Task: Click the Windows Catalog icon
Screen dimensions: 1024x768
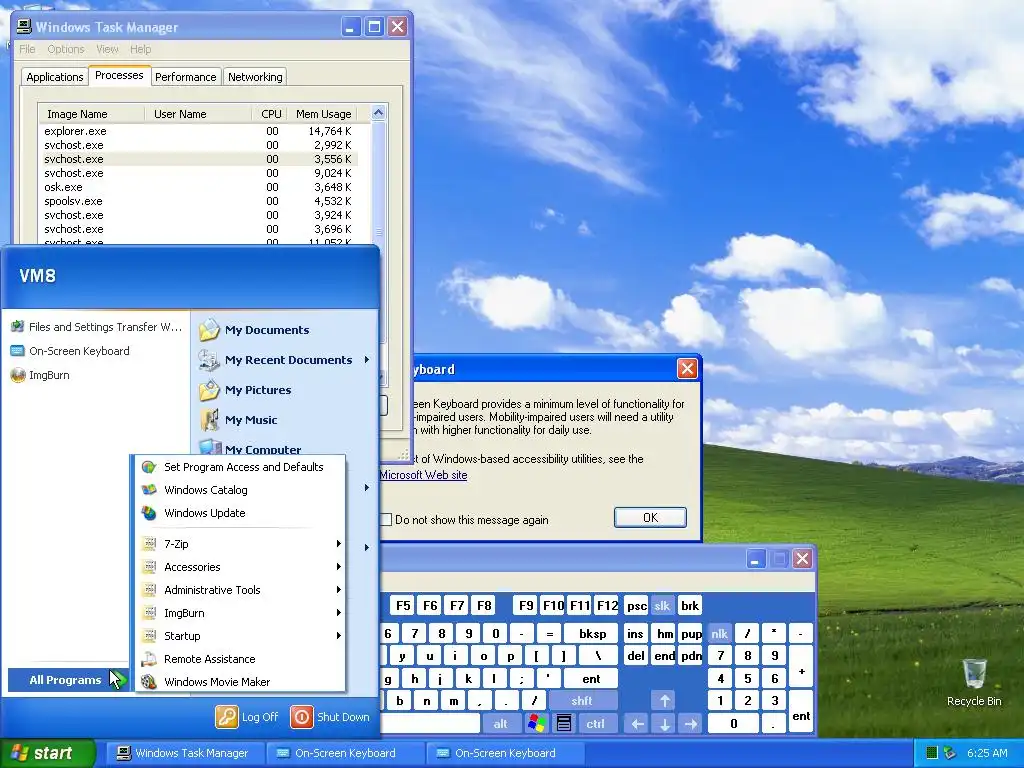Action: click(x=150, y=490)
